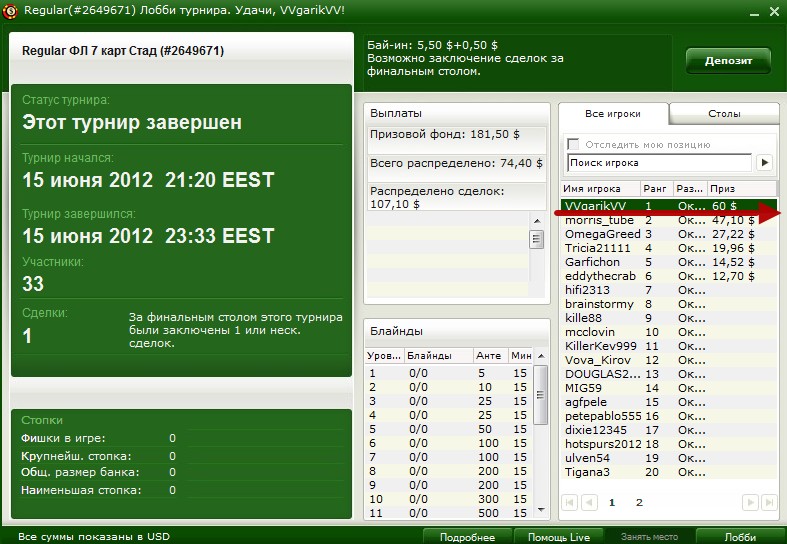Image resolution: width=787 pixels, height=544 pixels.
Task: Minimize the tournament lobby window
Action: pyautogui.click(x=754, y=12)
